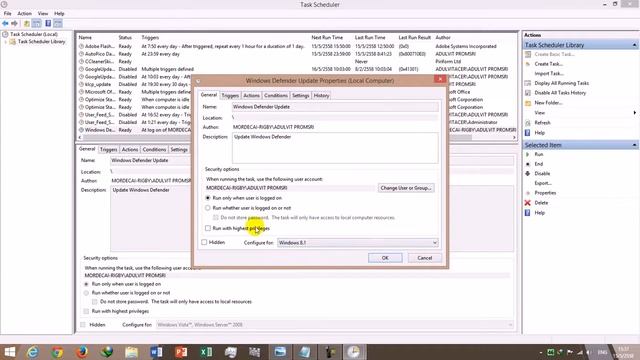The width and height of the screenshot is (640, 360).
Task: Open Excel from the taskbar
Action: tap(206, 352)
